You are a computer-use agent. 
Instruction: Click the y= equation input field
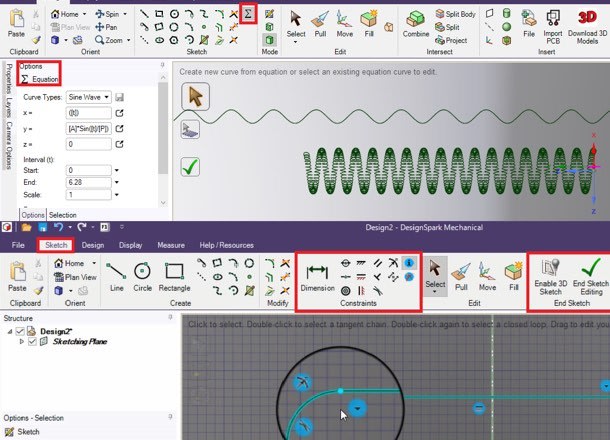tap(89, 129)
